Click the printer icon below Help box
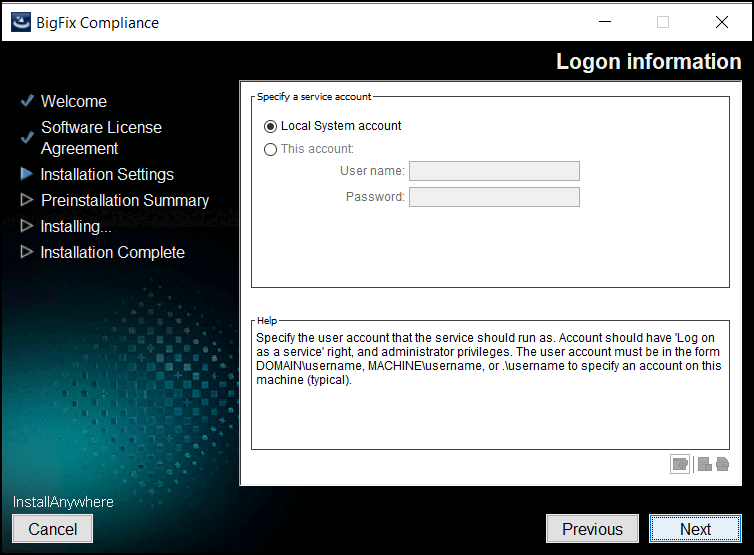This screenshot has height=555, width=754. pyautogui.click(x=722, y=464)
